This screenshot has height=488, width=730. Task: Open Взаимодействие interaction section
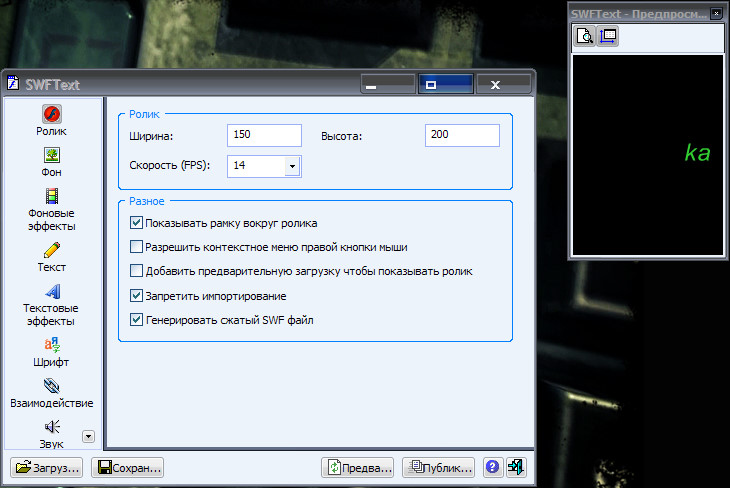pyautogui.click(x=51, y=393)
